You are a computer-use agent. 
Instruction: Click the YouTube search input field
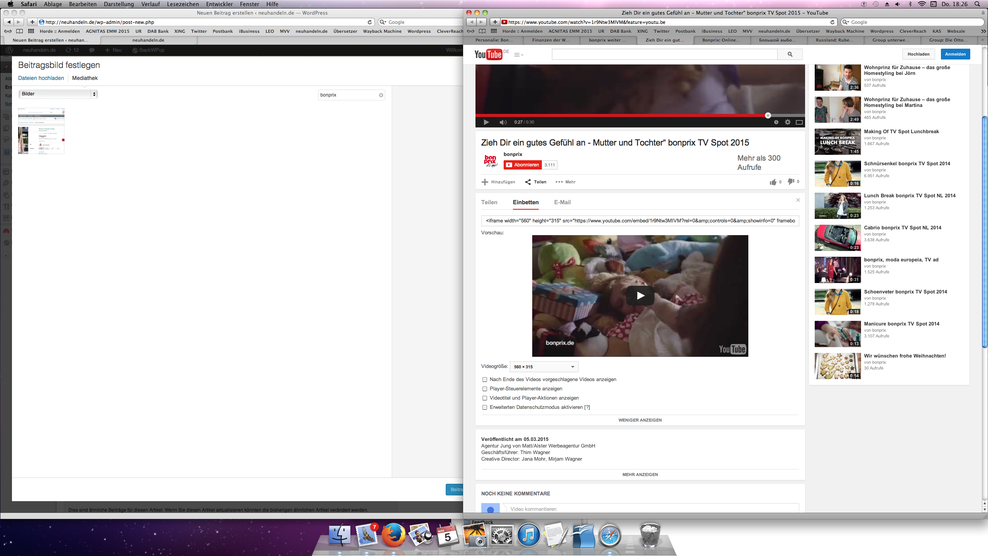point(665,54)
